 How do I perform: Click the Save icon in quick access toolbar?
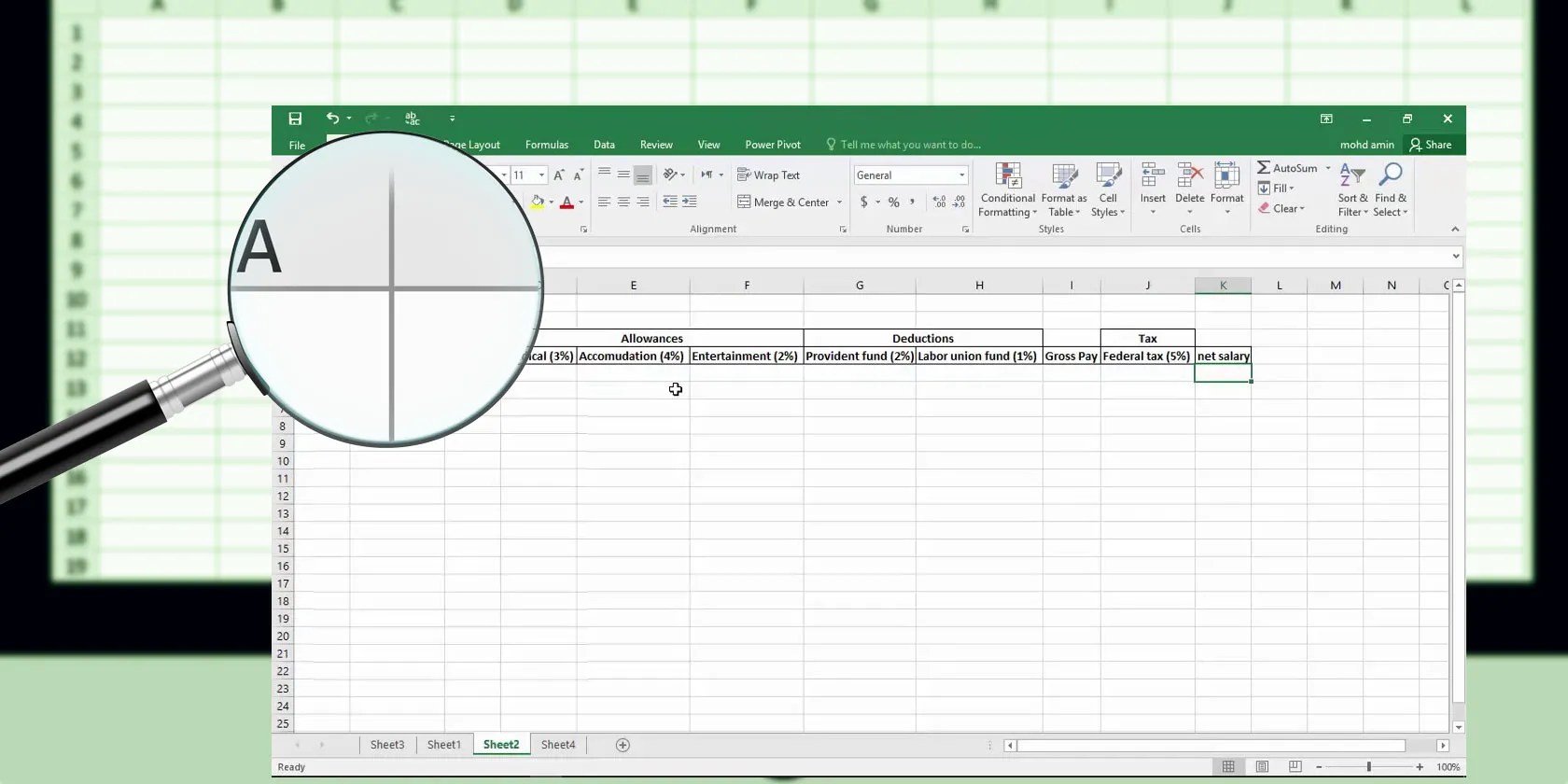[295, 119]
